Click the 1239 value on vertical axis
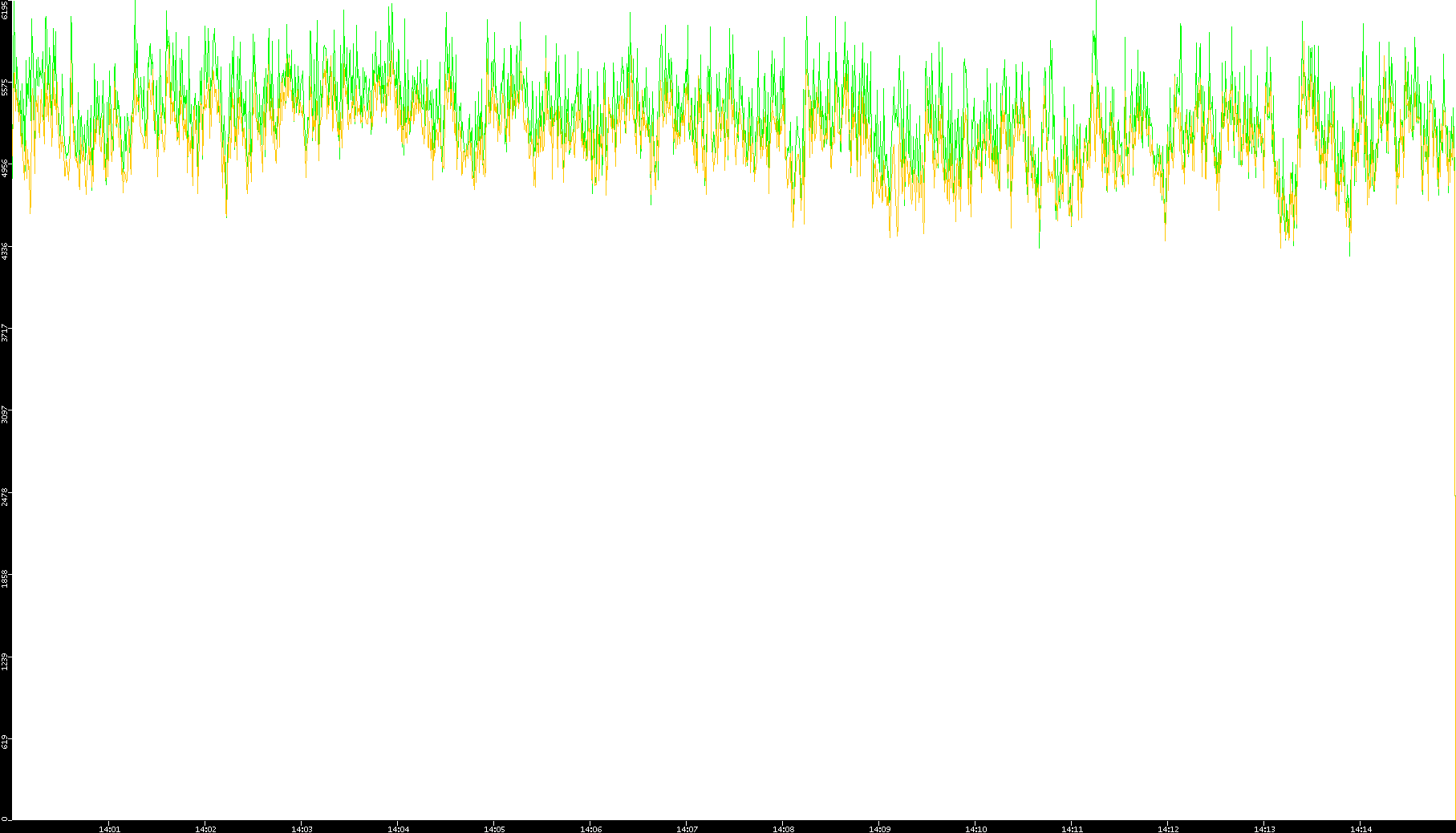The width and height of the screenshot is (1456, 833). (6, 661)
